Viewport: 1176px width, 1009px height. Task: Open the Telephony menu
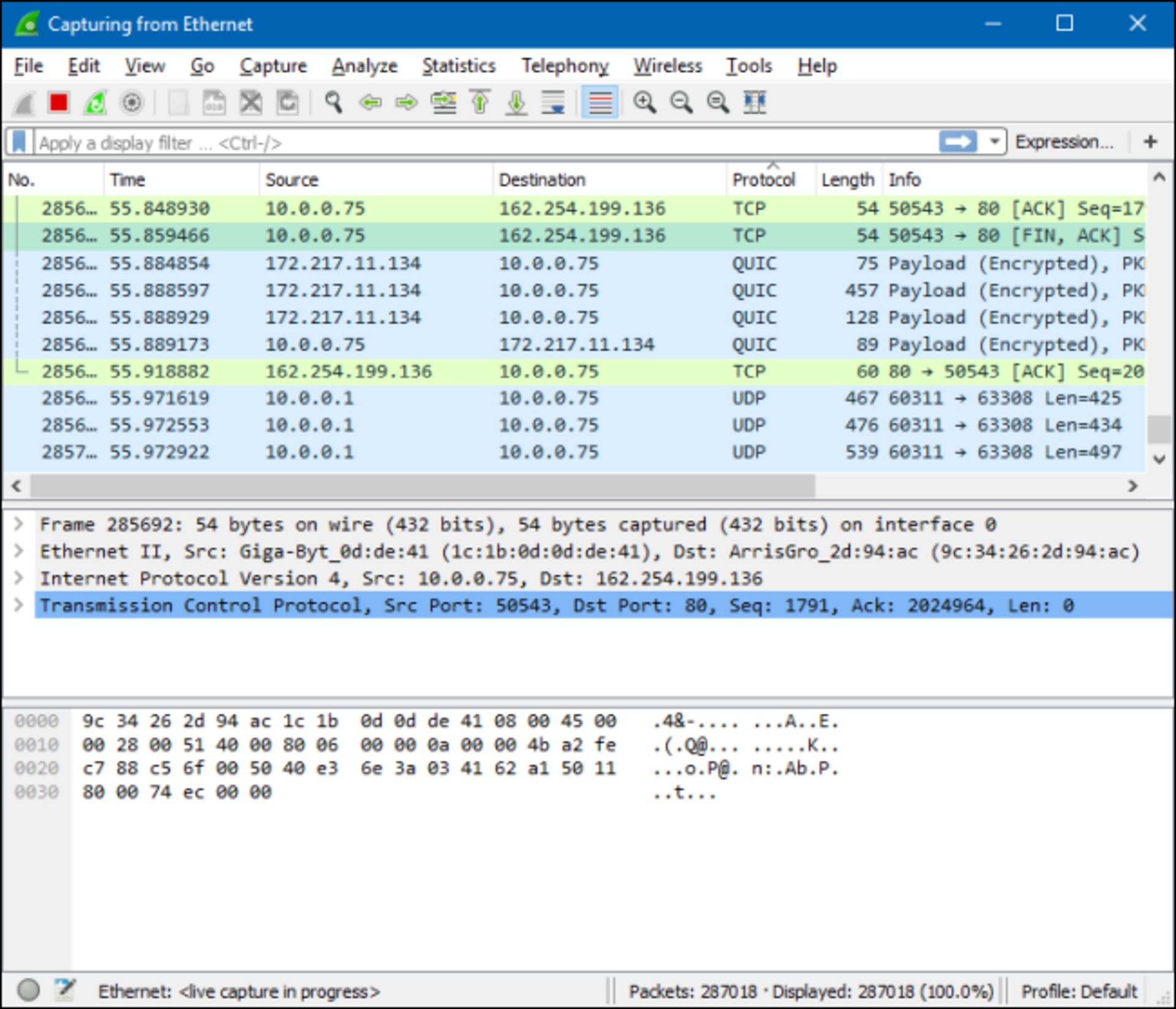[x=565, y=66]
